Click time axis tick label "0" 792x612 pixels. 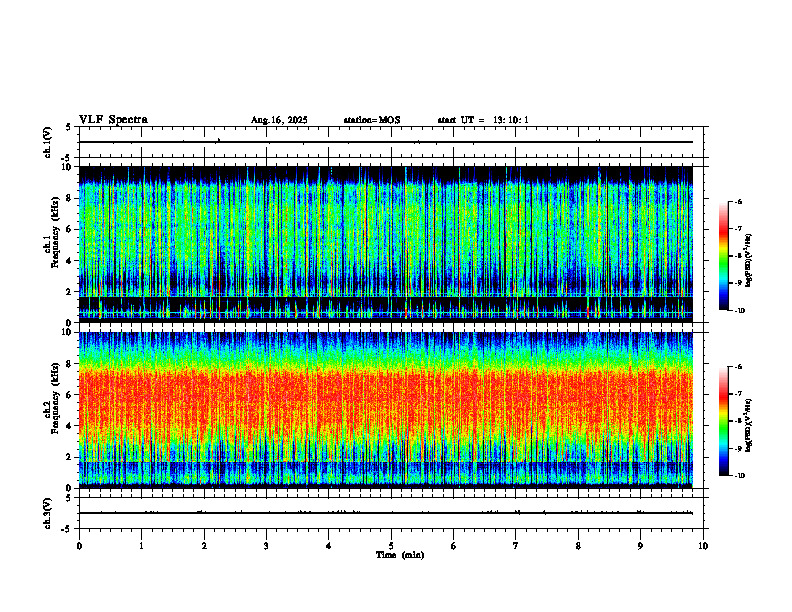click(79, 546)
